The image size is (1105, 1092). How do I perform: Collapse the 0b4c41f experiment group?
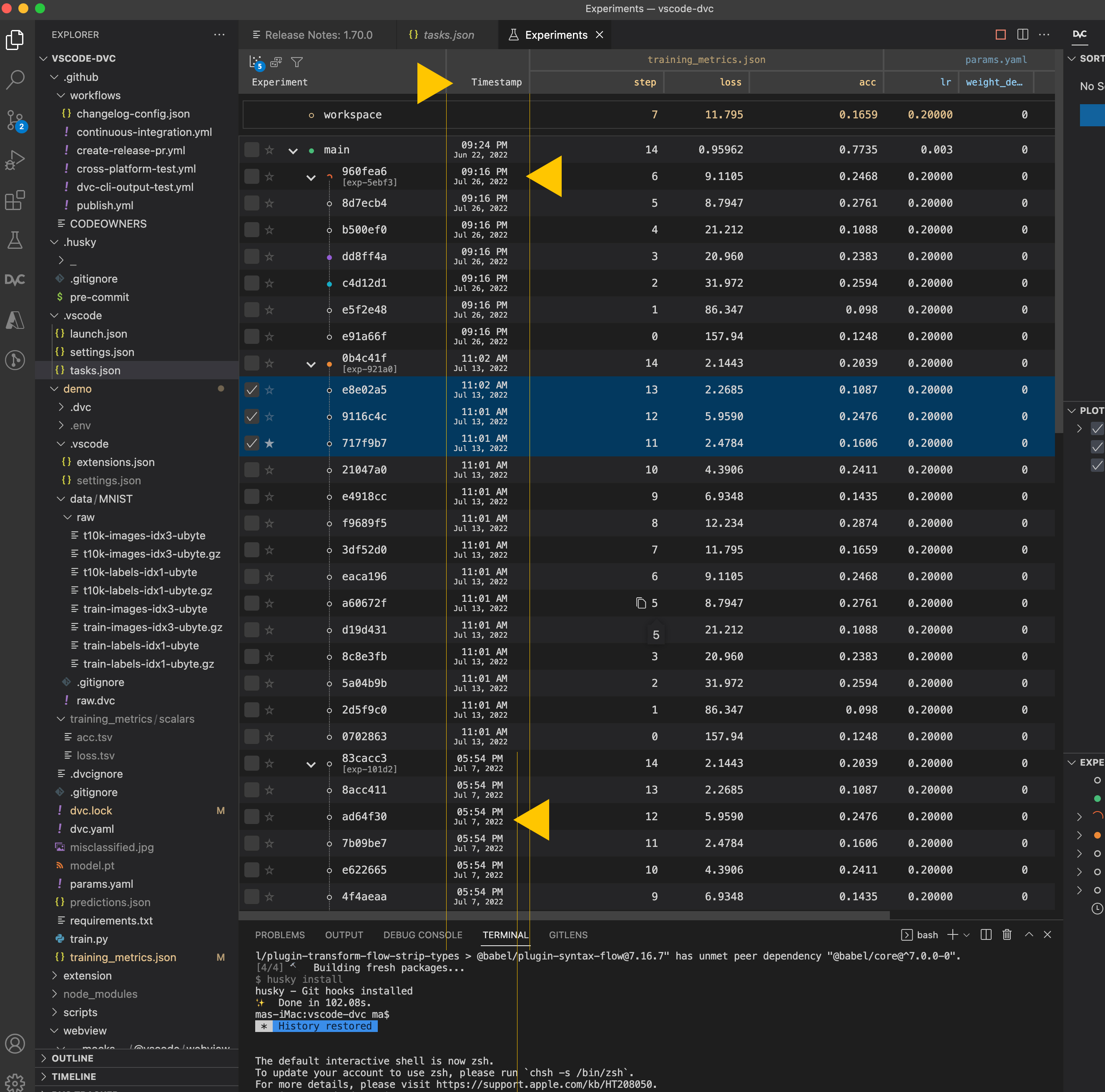[311, 364]
